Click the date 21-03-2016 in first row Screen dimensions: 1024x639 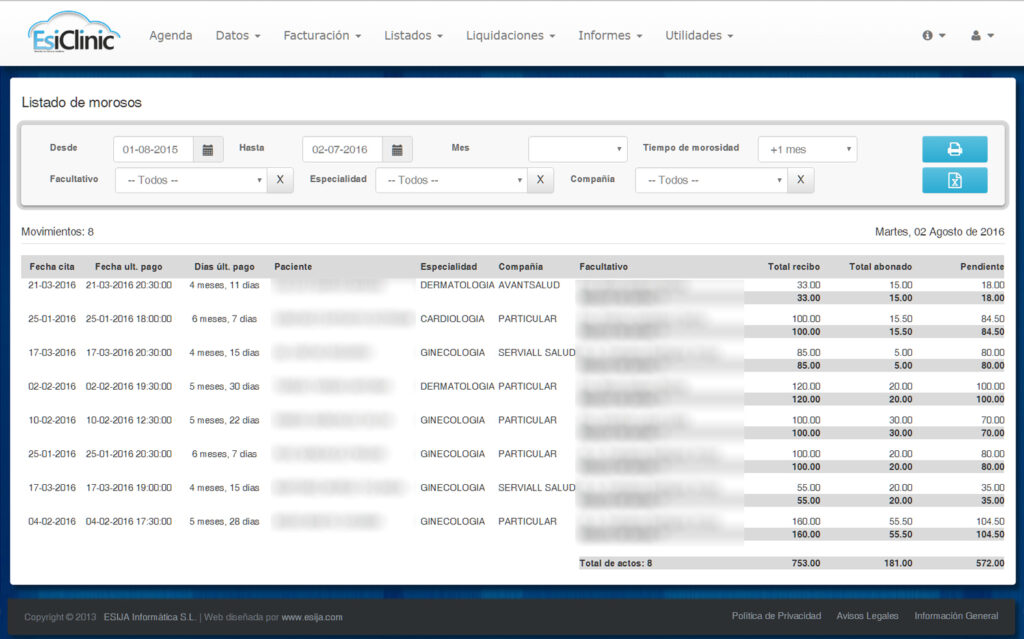[x=52, y=285]
